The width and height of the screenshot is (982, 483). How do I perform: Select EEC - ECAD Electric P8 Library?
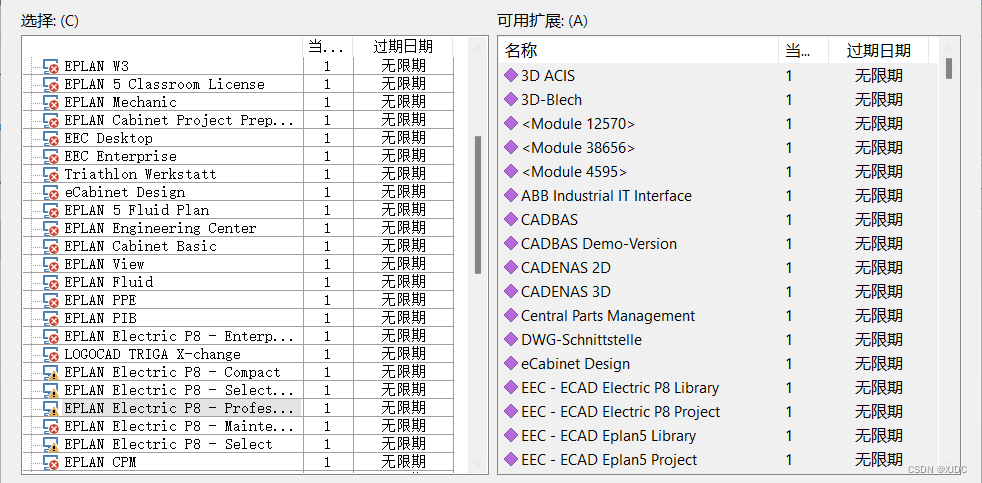click(620, 388)
